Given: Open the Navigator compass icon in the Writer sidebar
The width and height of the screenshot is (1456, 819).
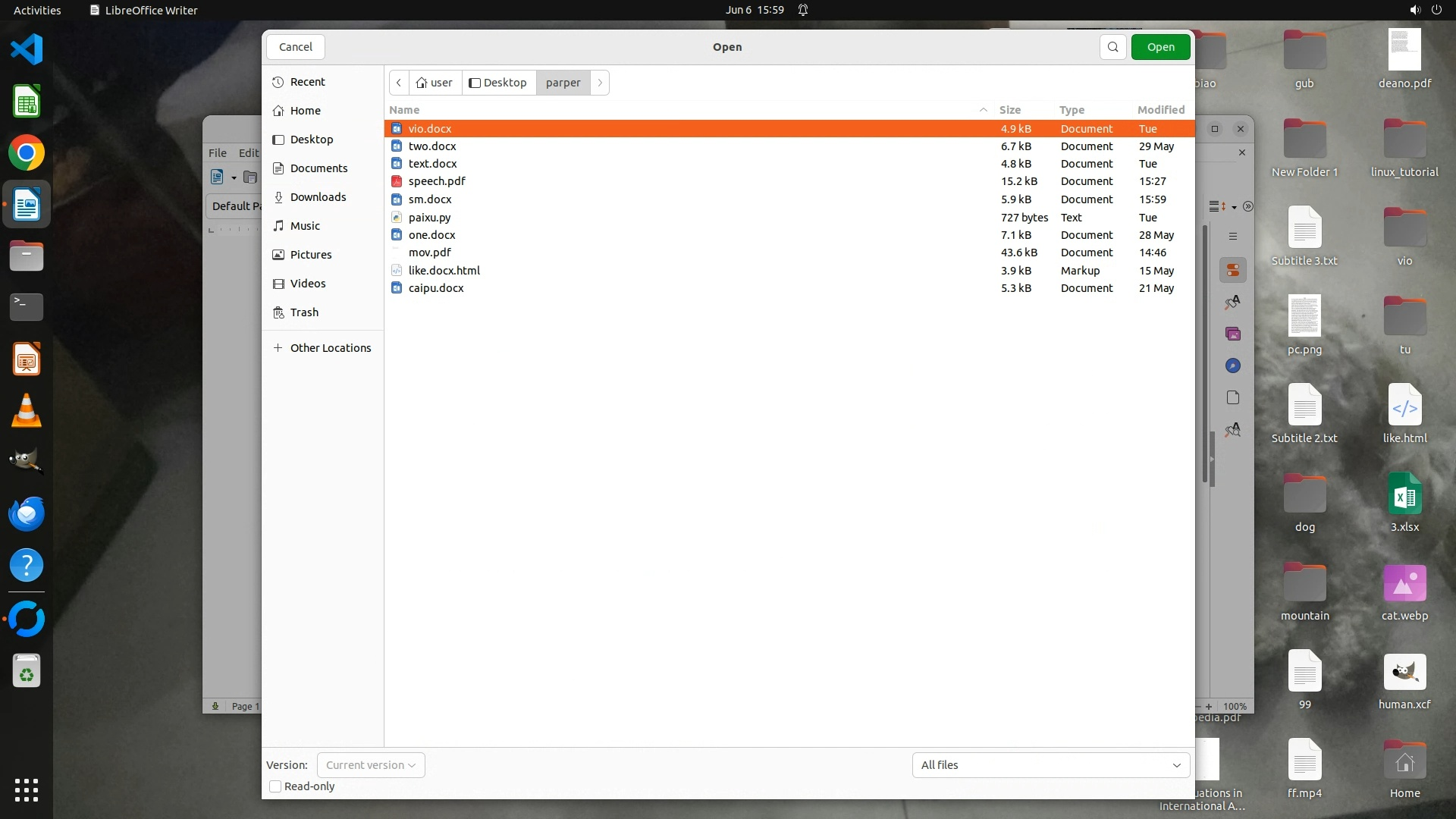Looking at the screenshot, I should click(x=1233, y=366).
